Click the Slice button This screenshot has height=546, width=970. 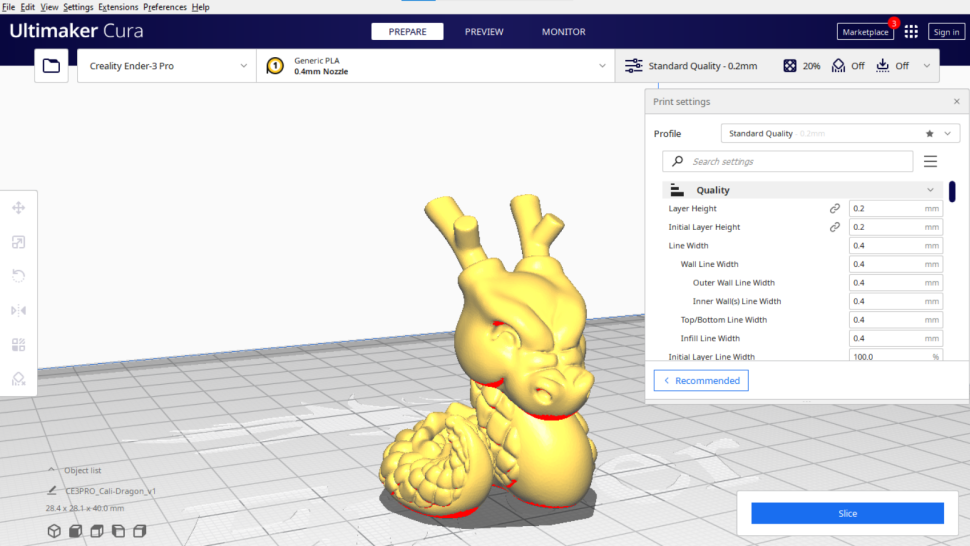point(848,513)
